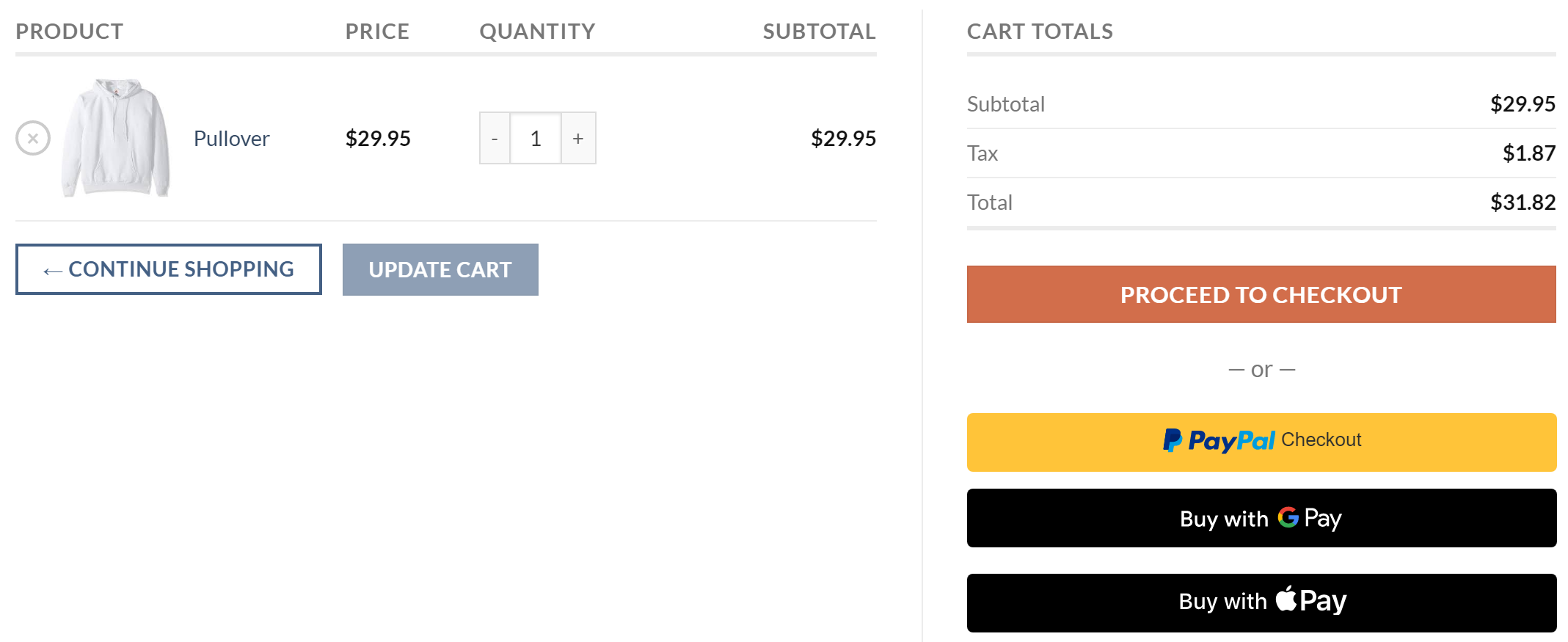Select the Pullover price $29.95 in the Price column
This screenshot has height=642, width=1568.
point(378,139)
